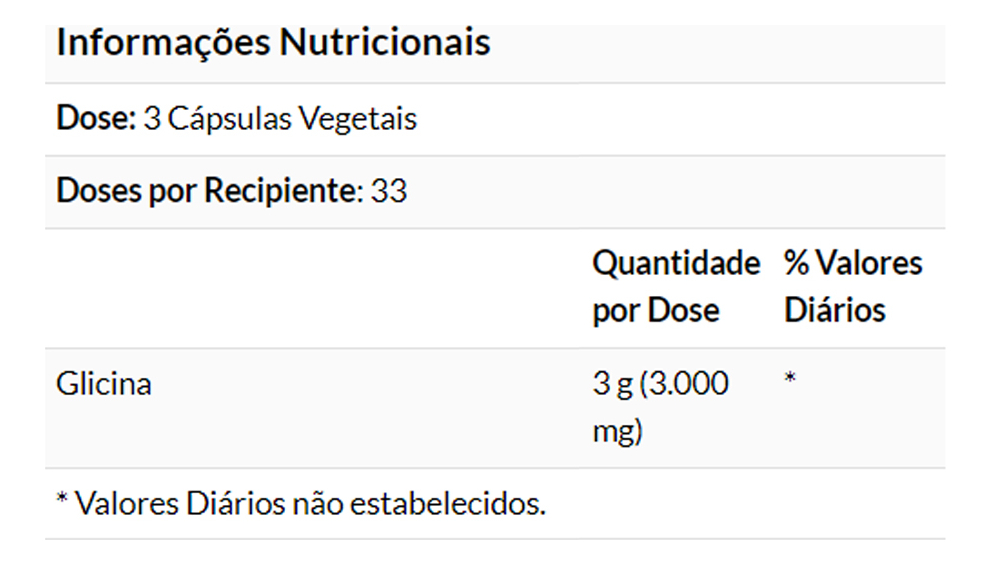Click the asterisk in Glicina's daily value cell
Image resolution: width=991 pixels, height=565 pixels.
(x=789, y=382)
